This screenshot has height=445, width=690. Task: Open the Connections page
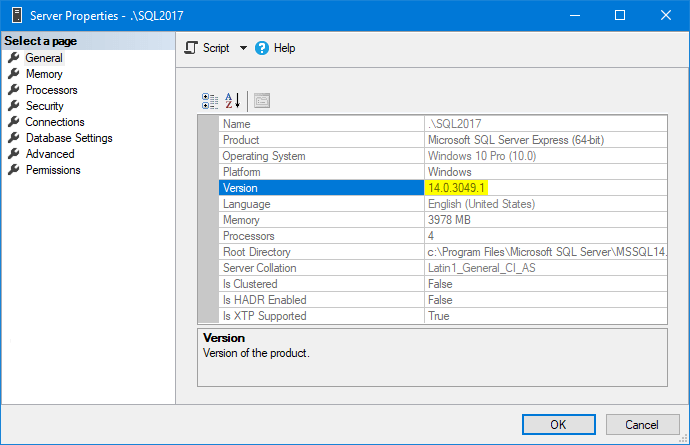tap(55, 122)
